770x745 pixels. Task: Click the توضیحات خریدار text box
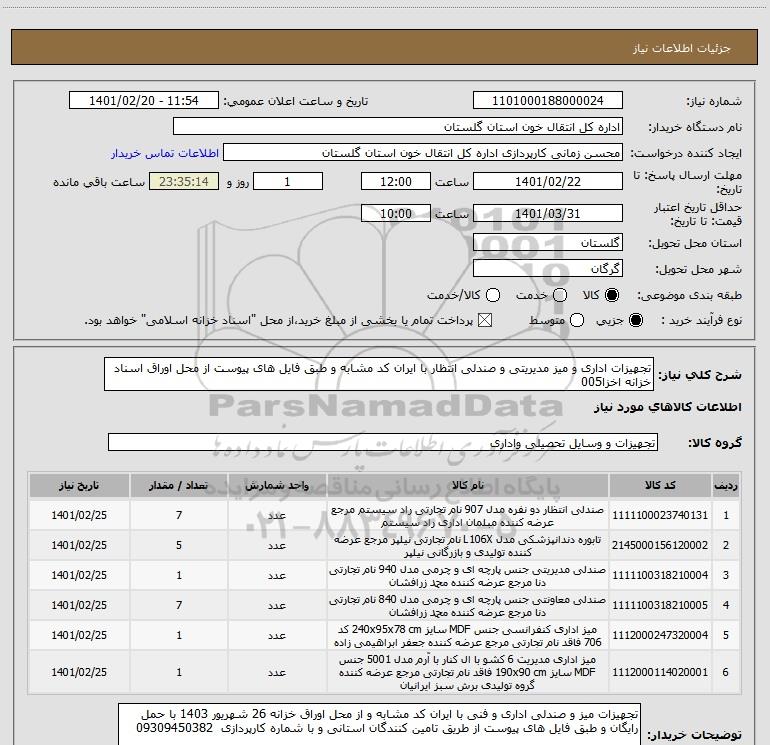[x=379, y=725]
